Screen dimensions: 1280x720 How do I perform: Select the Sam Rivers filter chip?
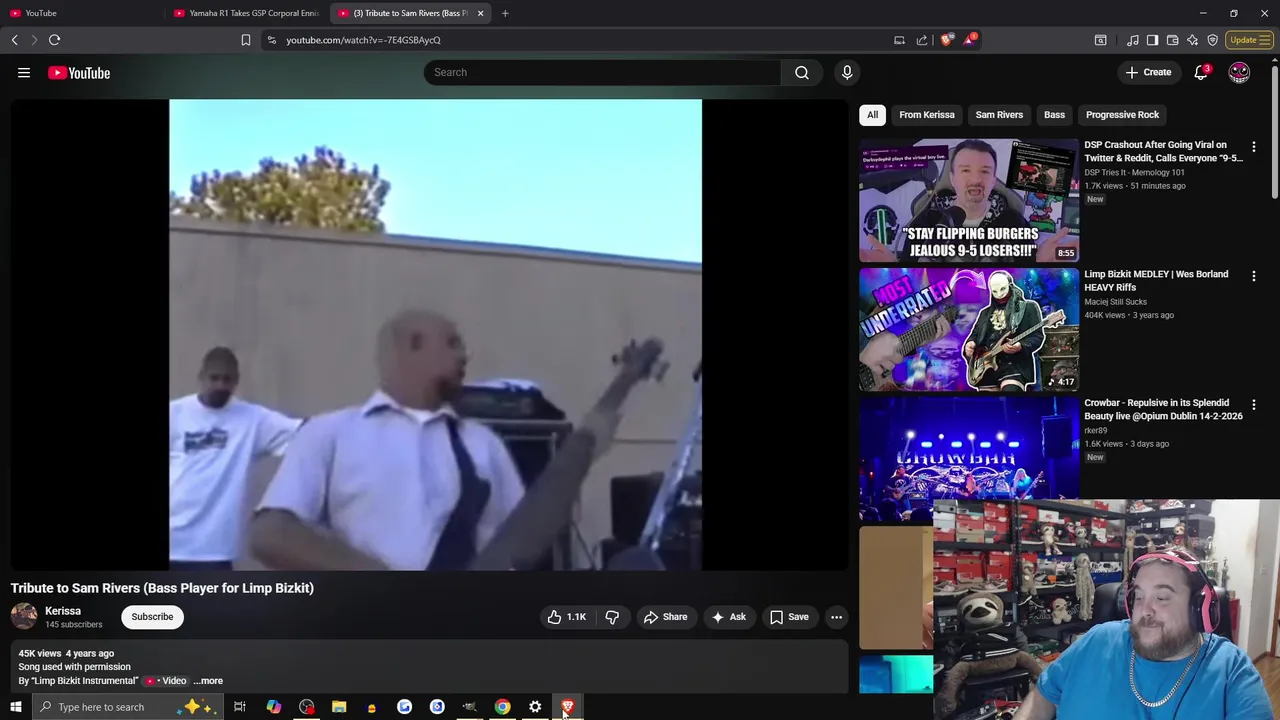pyautogui.click(x=999, y=115)
